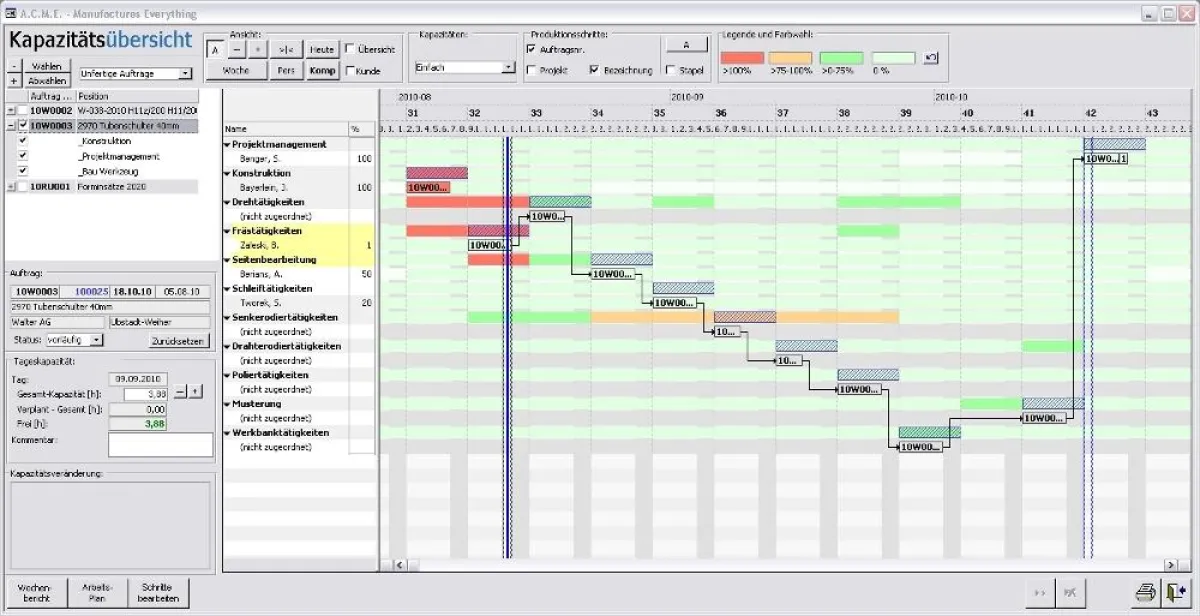Reset legend colors with undo icon
Screen dimensions: 1200x616
point(931,58)
